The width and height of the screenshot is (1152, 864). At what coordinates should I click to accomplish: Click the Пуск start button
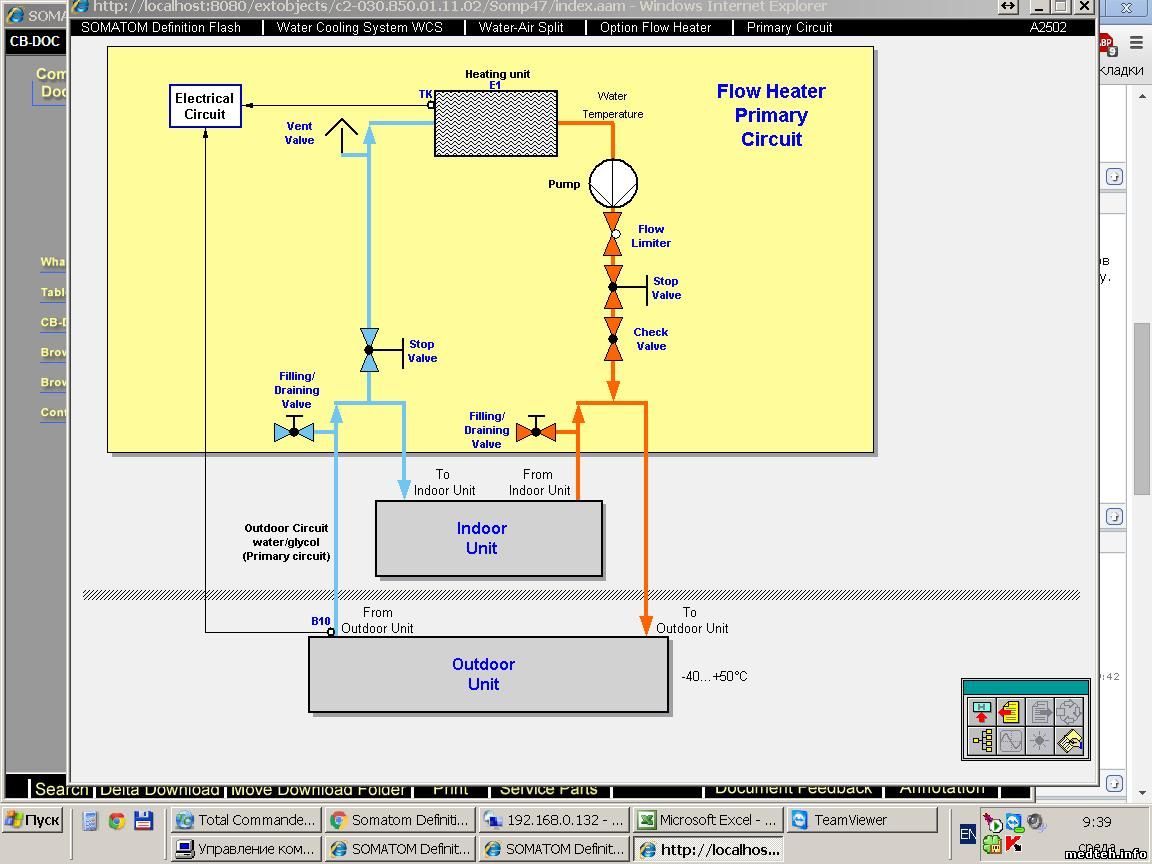(33, 820)
